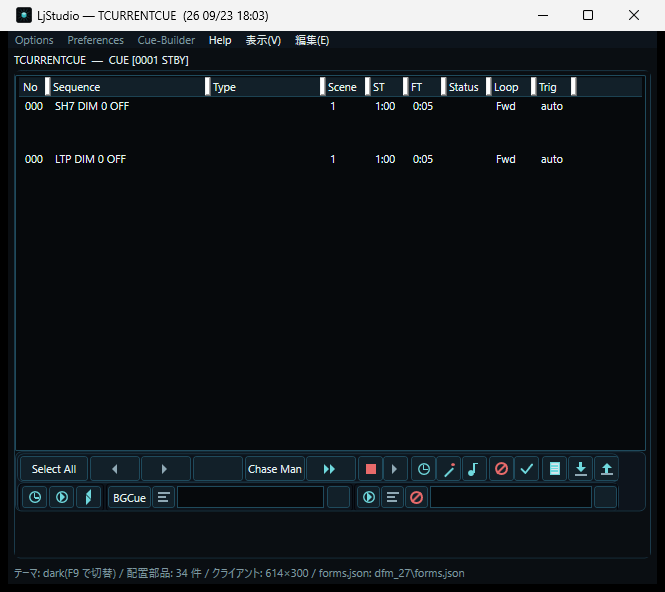Open the 編集(E) menu
The height and width of the screenshot is (592, 665).
(312, 40)
